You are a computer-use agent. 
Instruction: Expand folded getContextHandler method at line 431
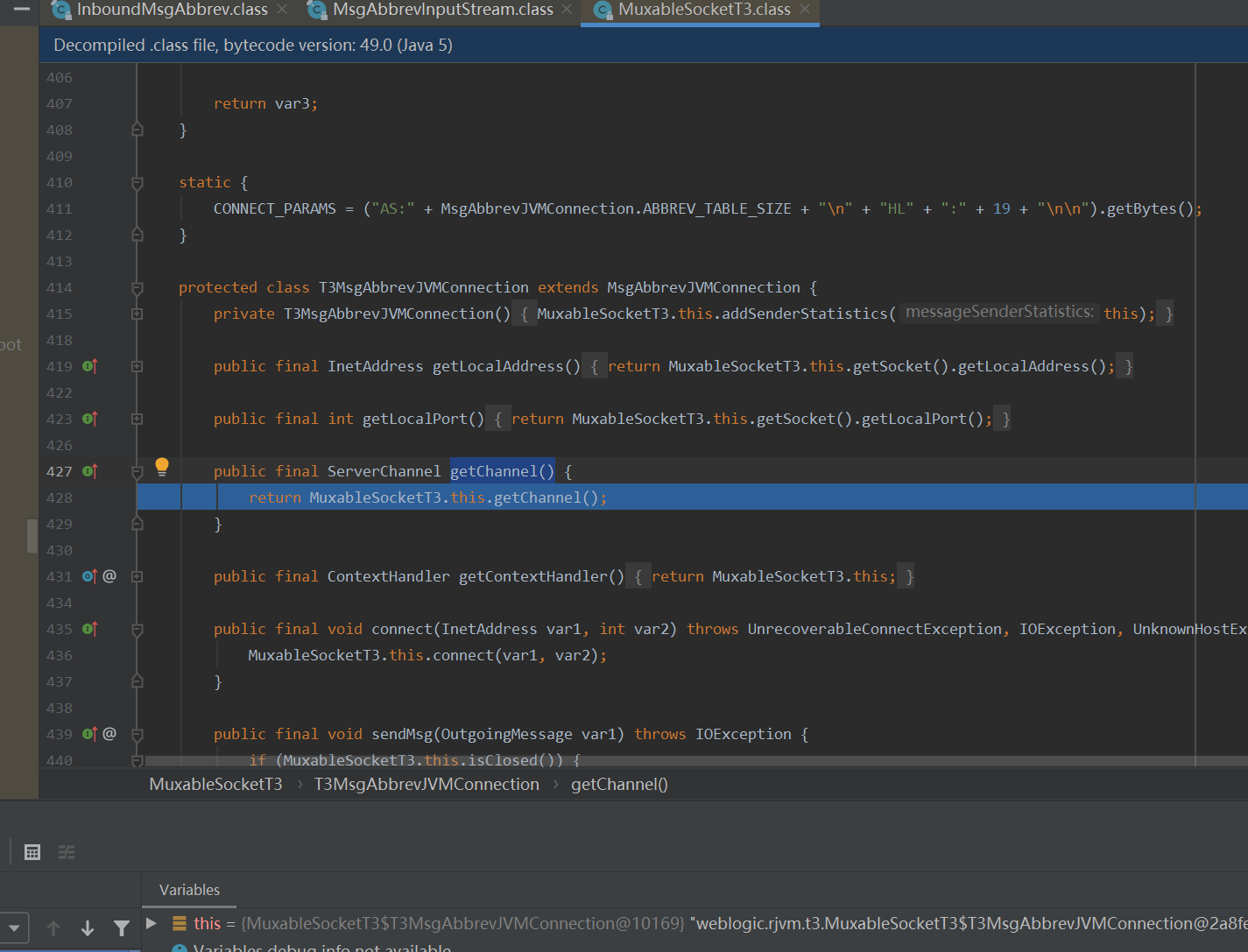click(x=137, y=576)
